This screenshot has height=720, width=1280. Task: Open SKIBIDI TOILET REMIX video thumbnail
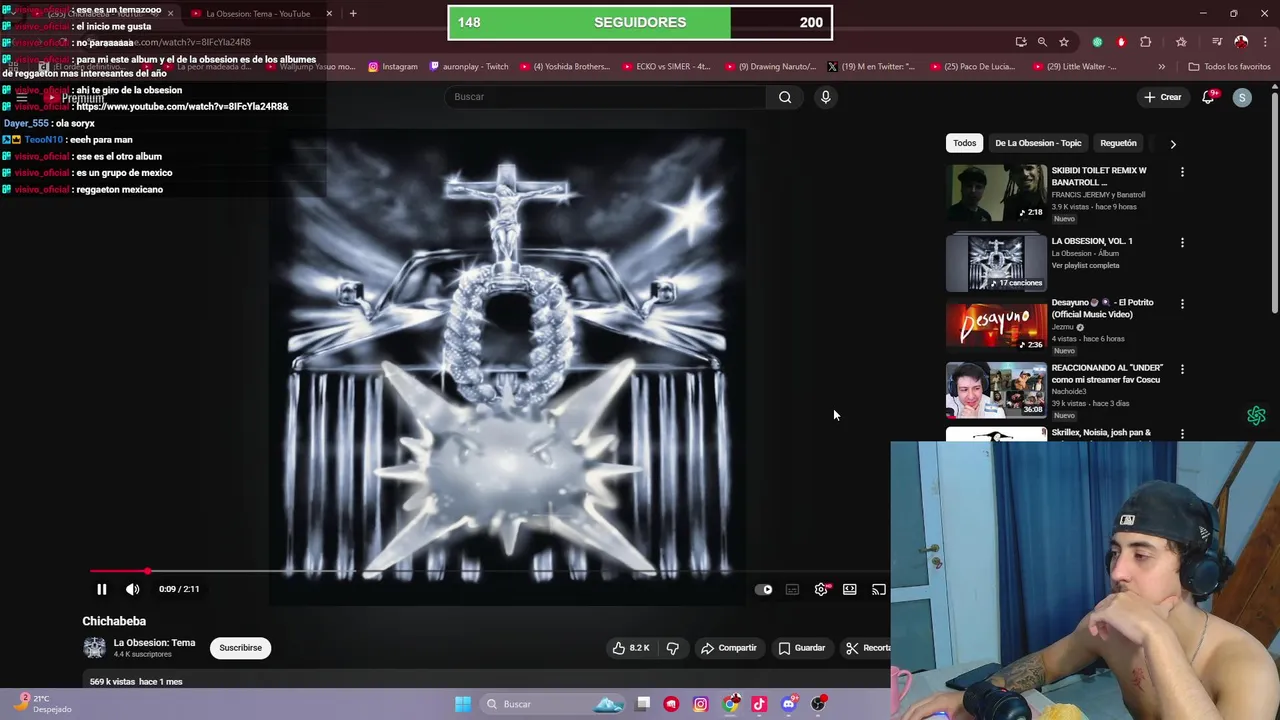[996, 193]
